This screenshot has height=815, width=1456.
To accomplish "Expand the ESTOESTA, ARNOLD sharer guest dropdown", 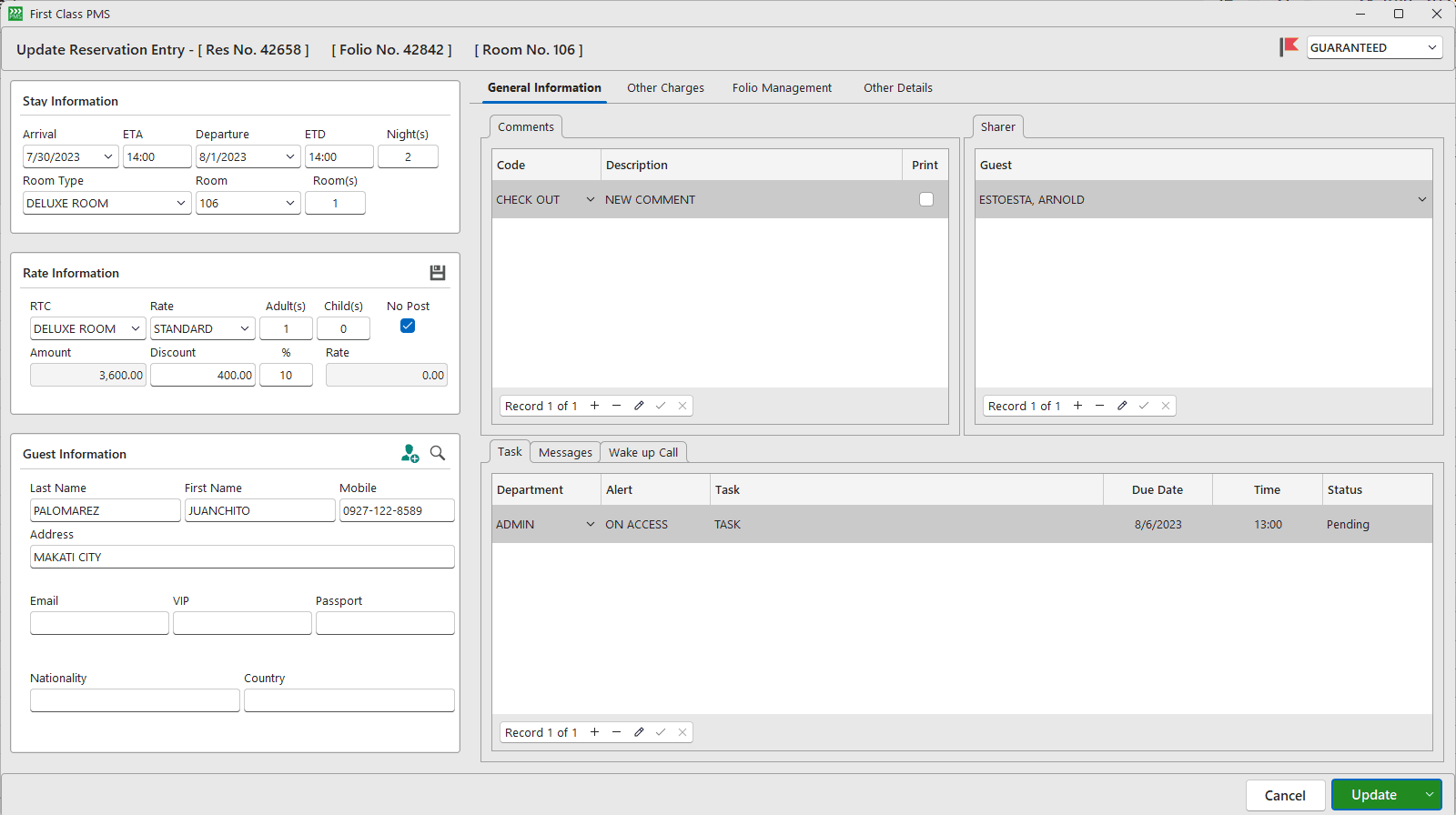I will (x=1421, y=200).
